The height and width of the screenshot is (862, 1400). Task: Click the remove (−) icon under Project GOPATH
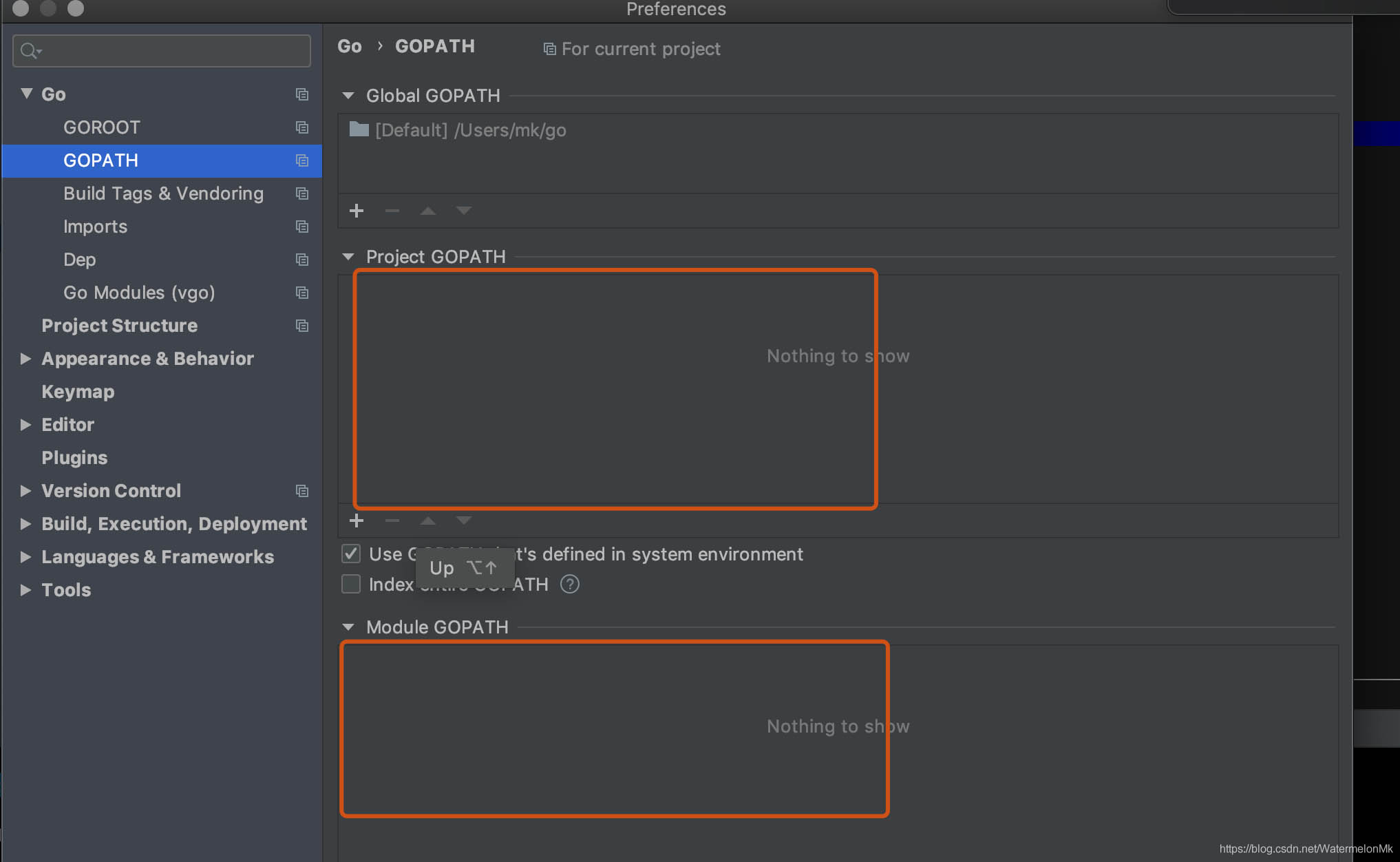(392, 521)
